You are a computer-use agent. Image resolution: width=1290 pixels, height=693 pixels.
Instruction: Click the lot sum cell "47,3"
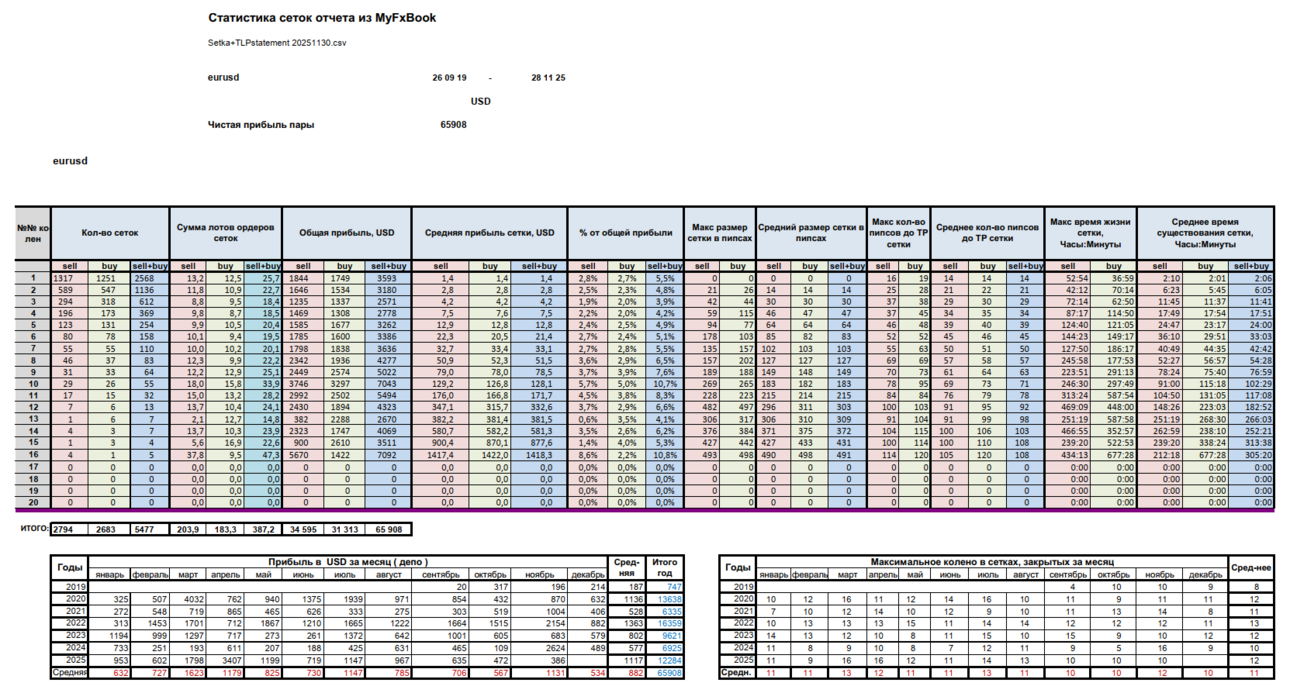click(265, 454)
